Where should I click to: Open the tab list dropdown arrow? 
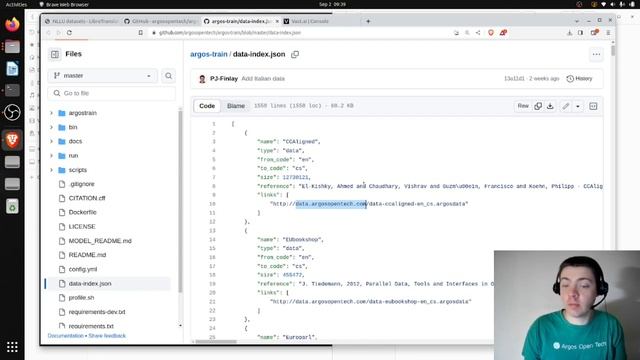click(x=576, y=21)
